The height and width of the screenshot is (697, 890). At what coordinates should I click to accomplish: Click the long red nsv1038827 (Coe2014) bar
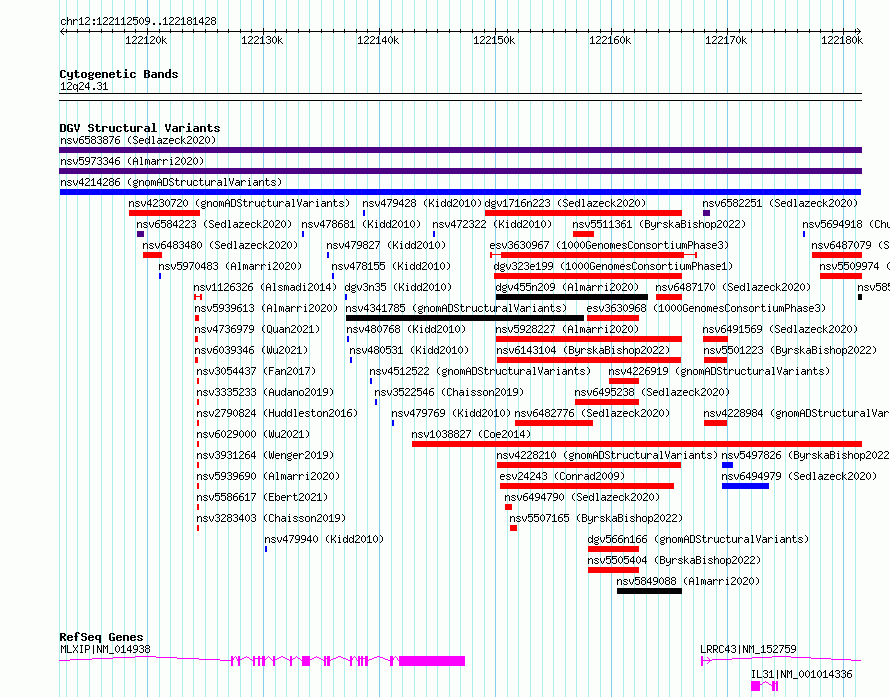(637, 444)
